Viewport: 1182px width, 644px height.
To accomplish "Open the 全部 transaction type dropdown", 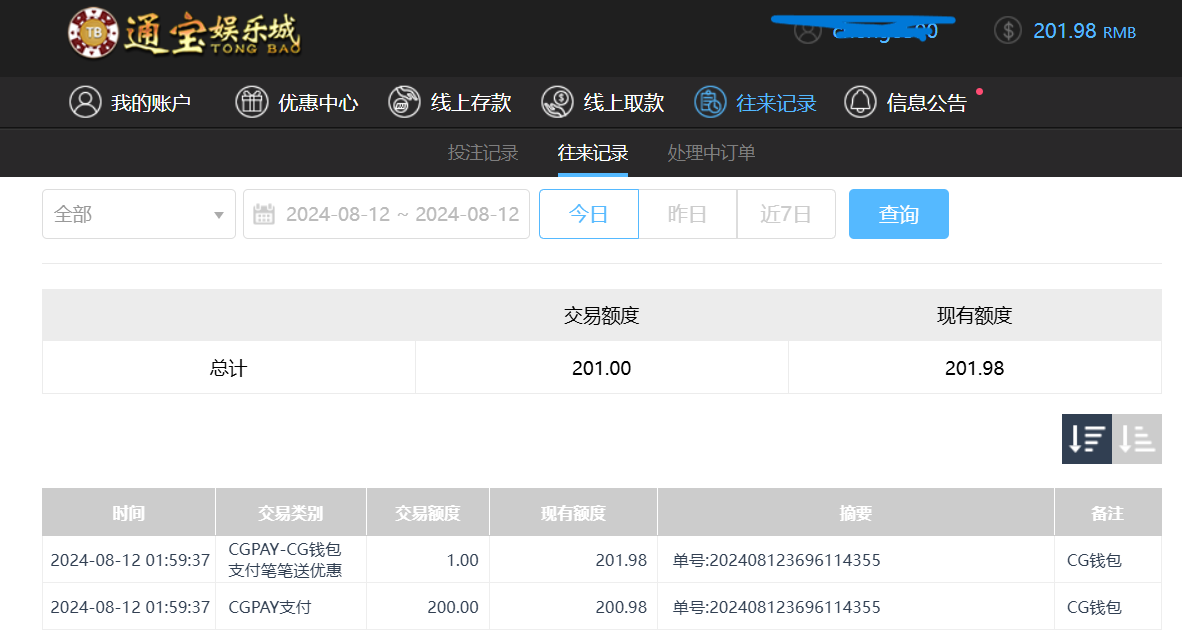I will [139, 214].
